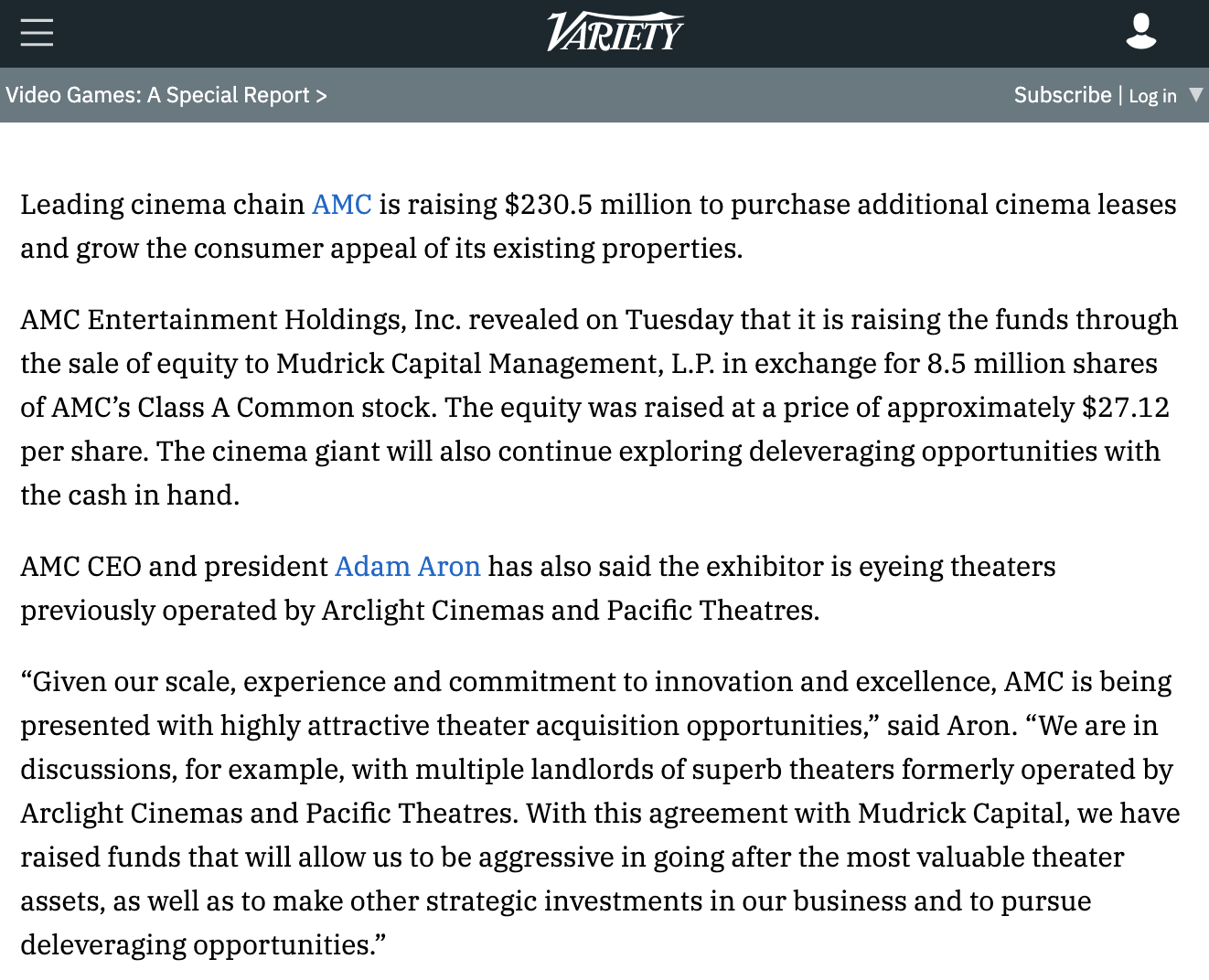The width and height of the screenshot is (1209, 980).
Task: Click 'the cash in hand.' sentence ending
Action: point(130,495)
